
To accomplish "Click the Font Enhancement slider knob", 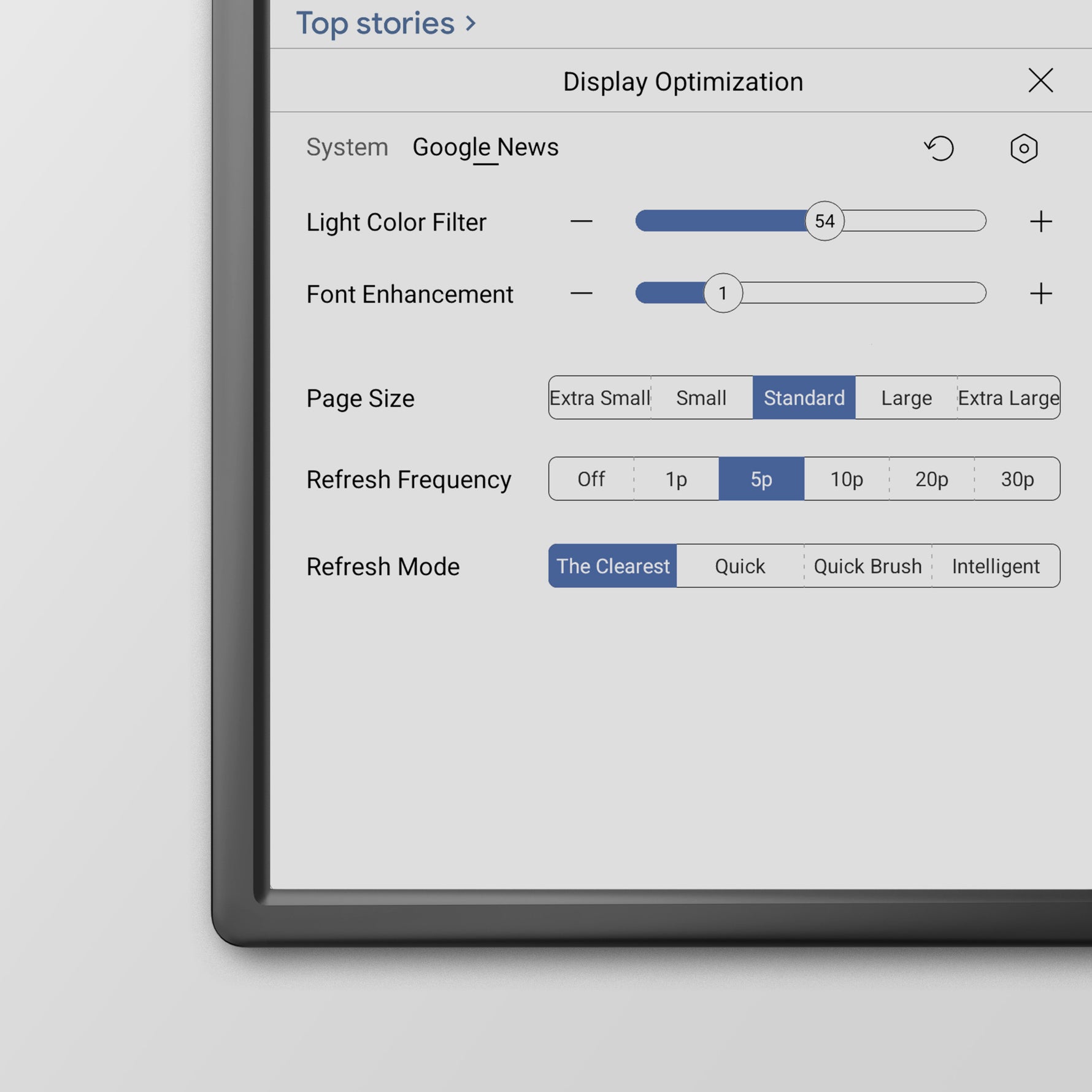I will 723,294.
